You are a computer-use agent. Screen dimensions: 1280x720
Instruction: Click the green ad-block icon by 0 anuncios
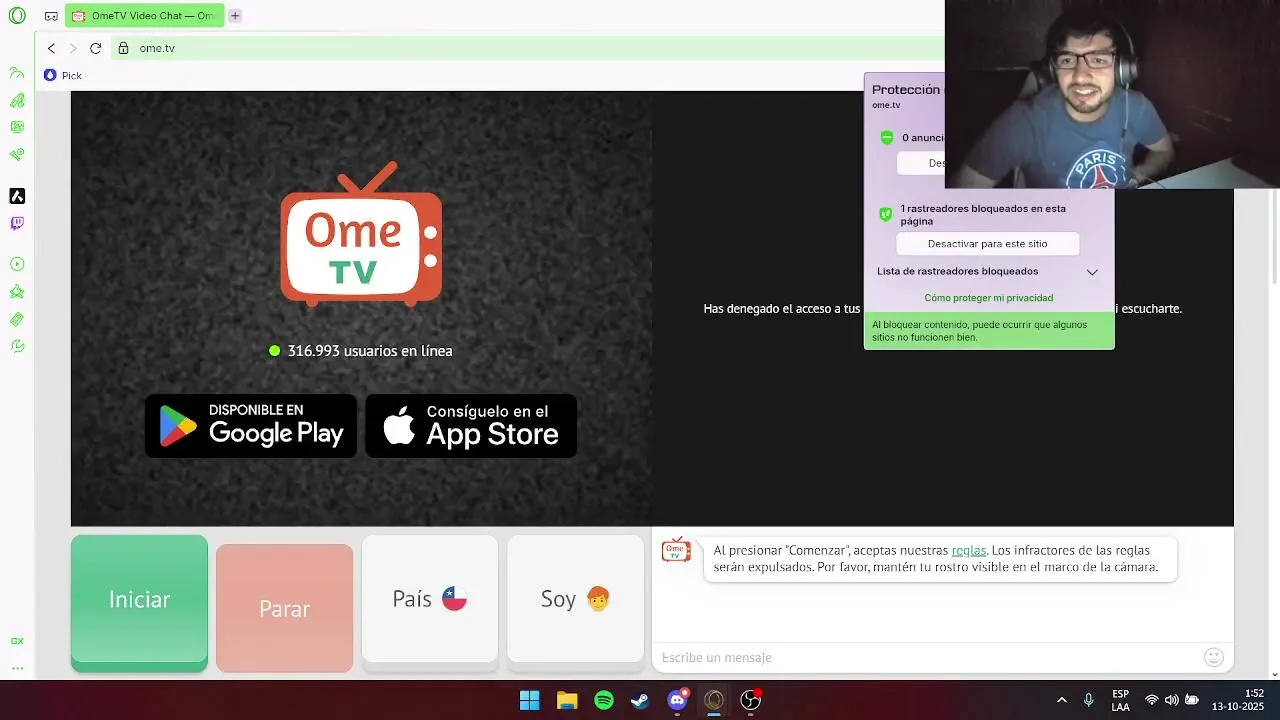(886, 138)
